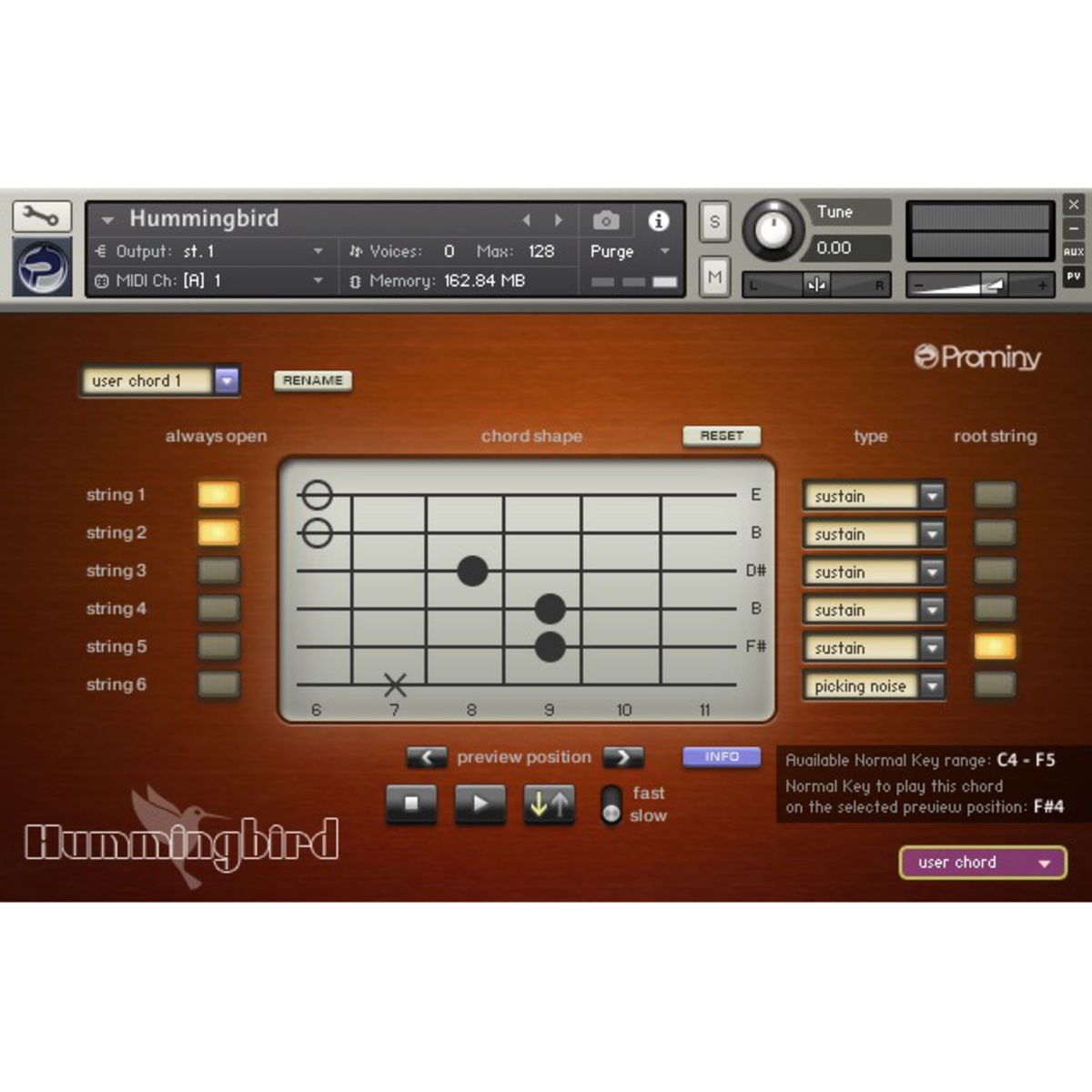Set root string to string 3
Viewport: 1092px width, 1092px height.
click(995, 571)
